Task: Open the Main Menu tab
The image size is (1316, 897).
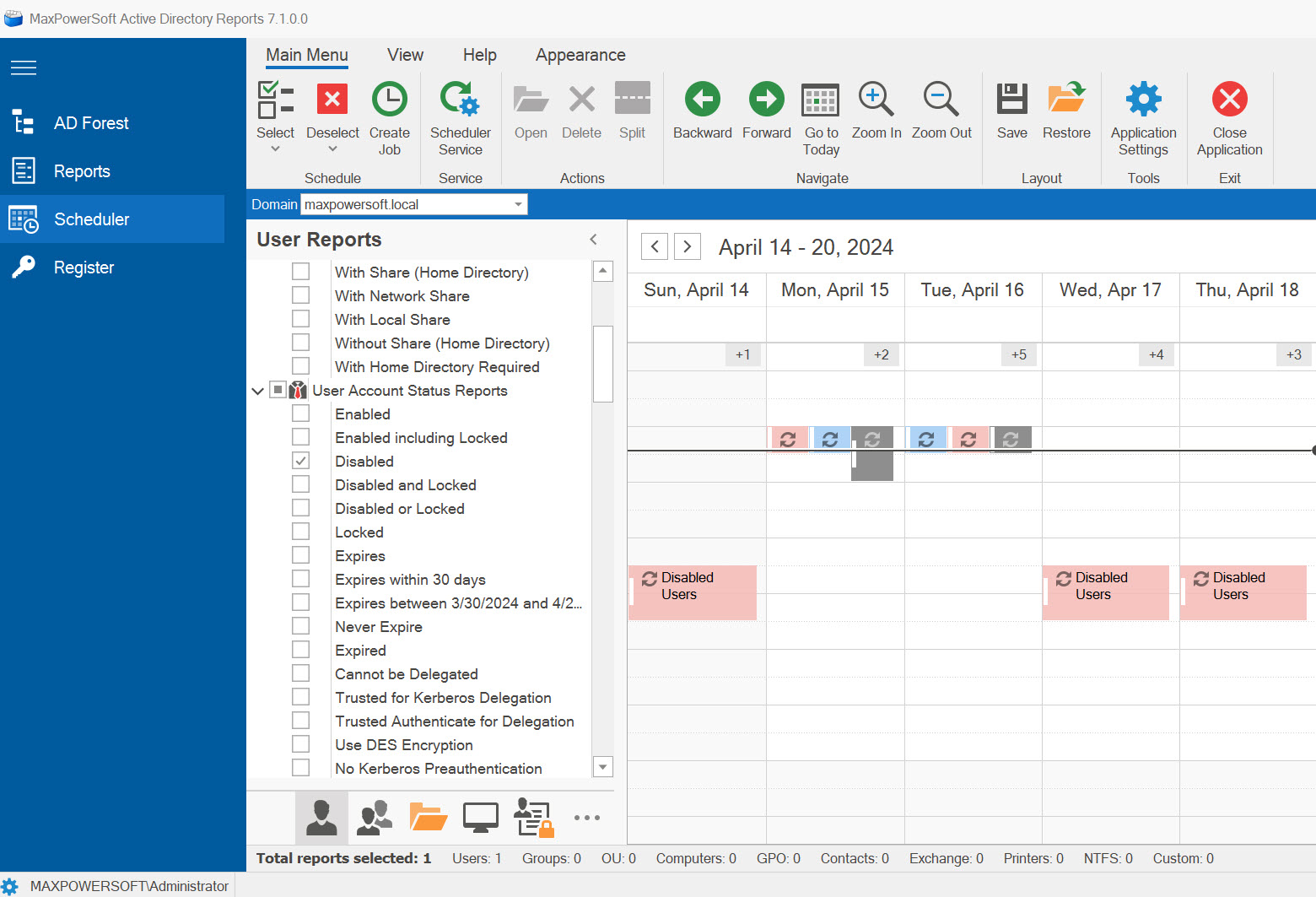Action: coord(307,55)
